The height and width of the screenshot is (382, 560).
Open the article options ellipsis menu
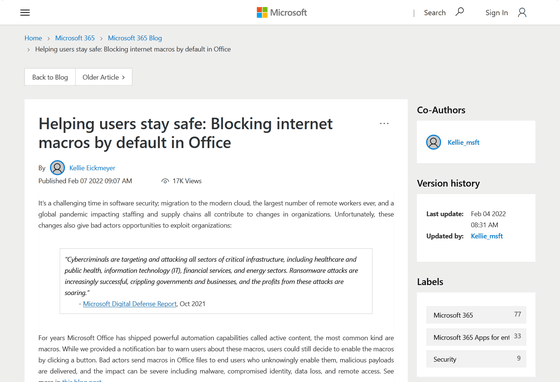pyautogui.click(x=384, y=124)
